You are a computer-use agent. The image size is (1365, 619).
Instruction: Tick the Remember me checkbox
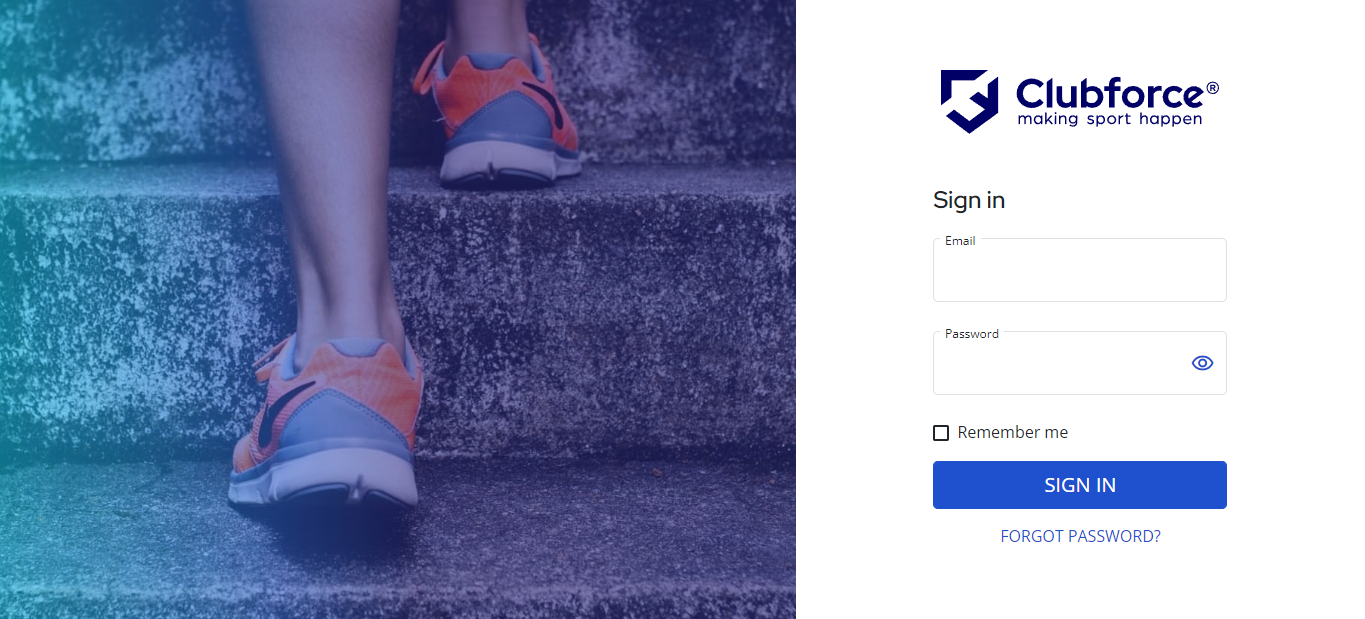pos(941,433)
